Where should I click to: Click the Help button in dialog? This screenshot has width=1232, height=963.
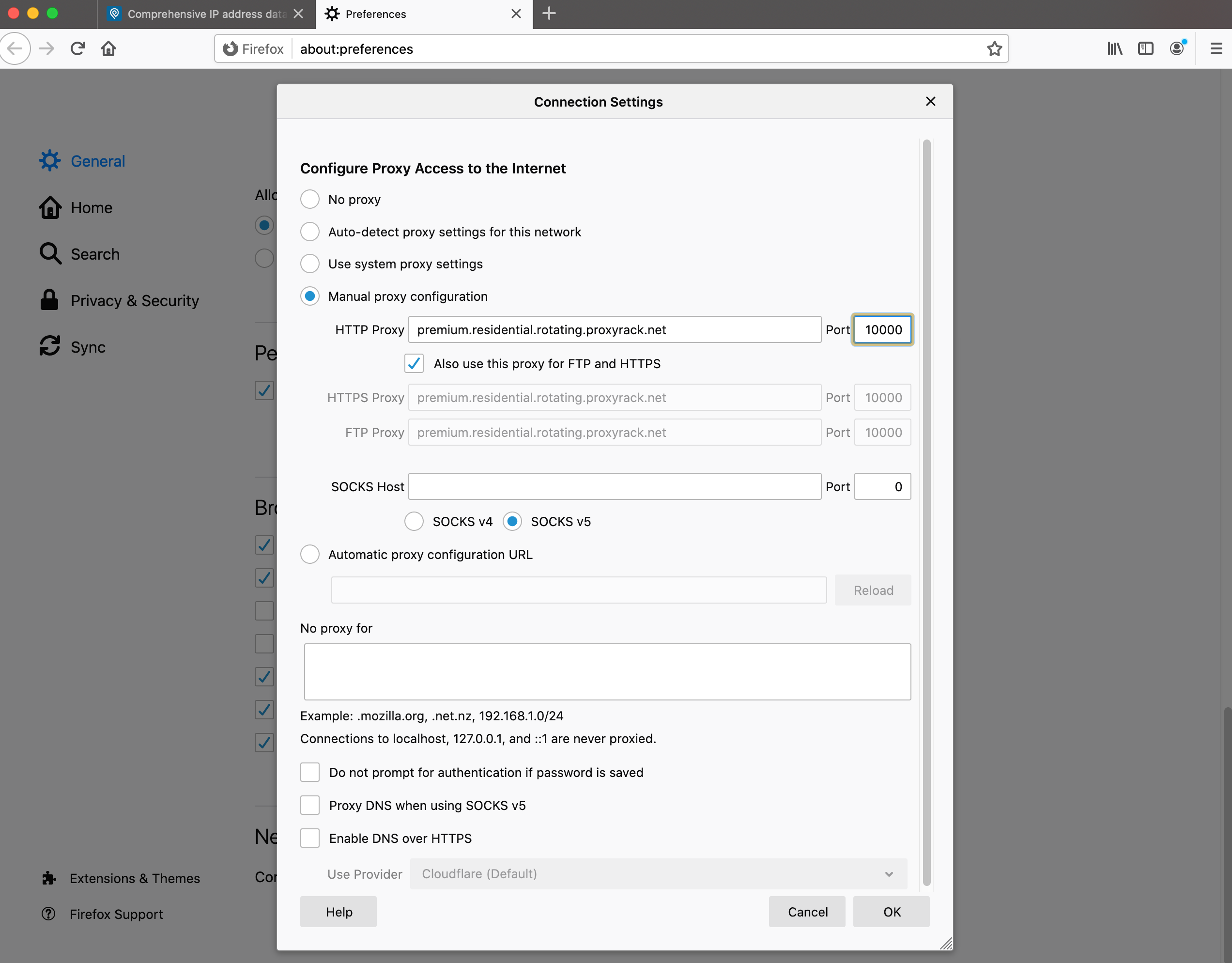[x=339, y=912]
